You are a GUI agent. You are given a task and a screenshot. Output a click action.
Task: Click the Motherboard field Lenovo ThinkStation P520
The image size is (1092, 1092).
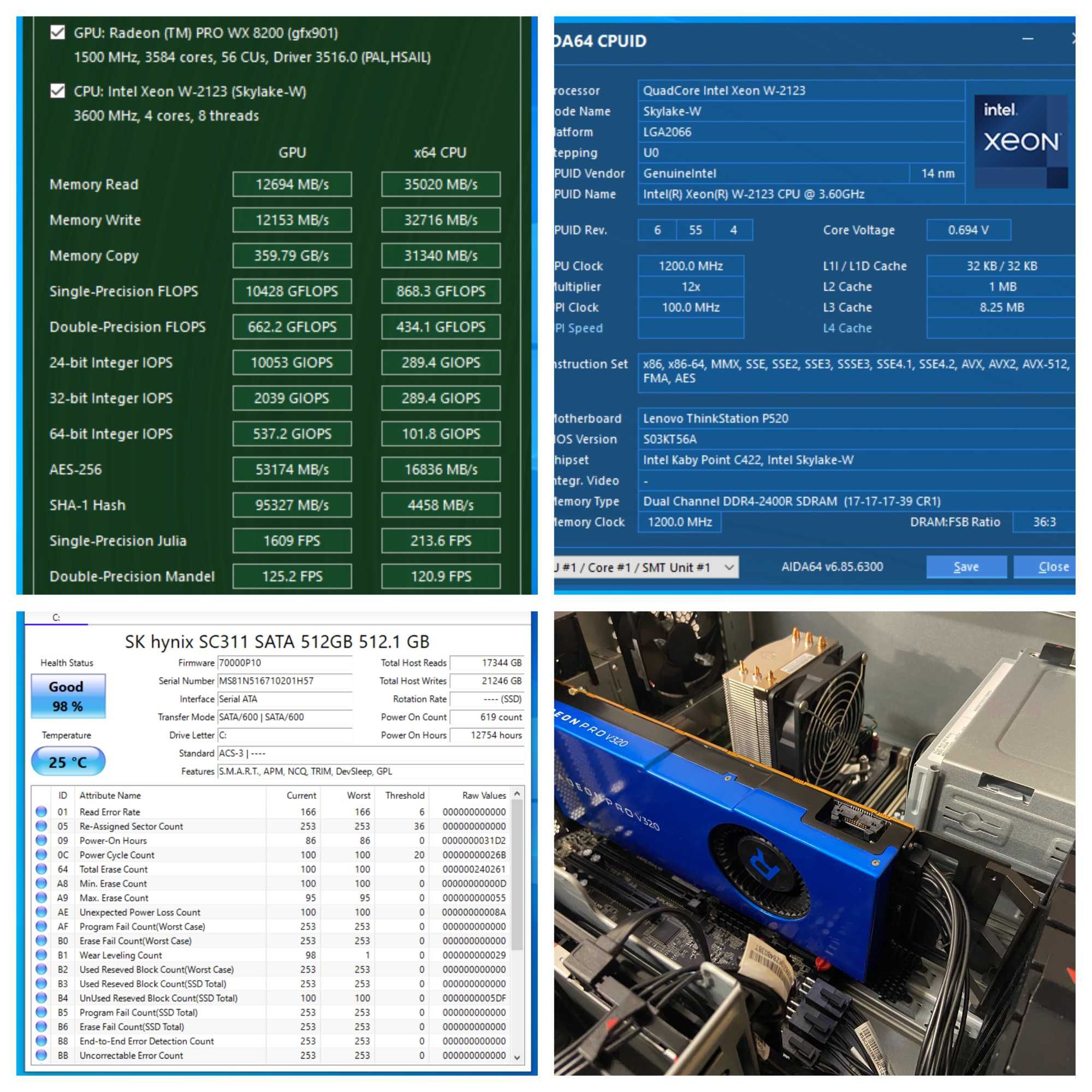tap(856, 418)
